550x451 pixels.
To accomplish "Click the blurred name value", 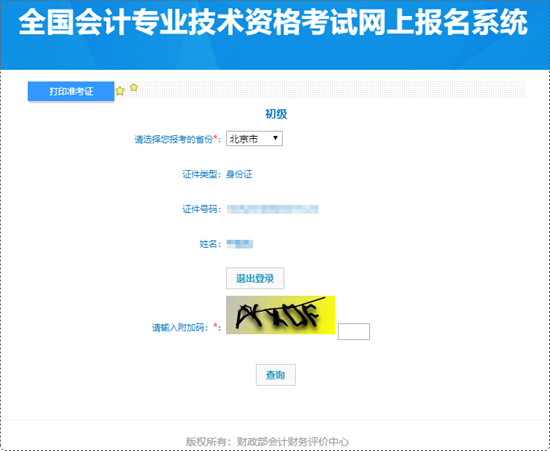I will coord(240,244).
